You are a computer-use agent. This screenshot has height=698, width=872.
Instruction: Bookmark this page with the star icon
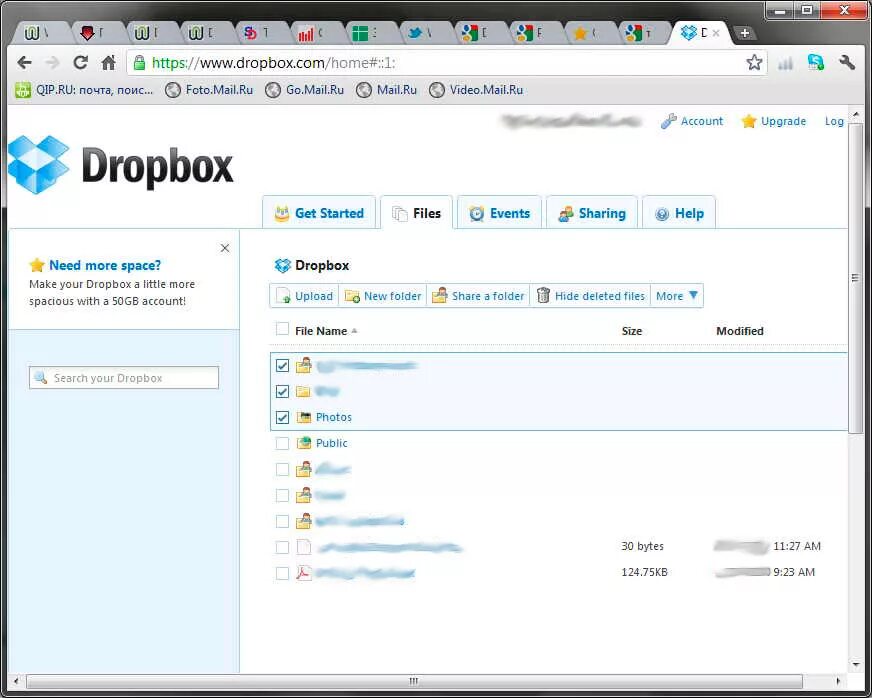pos(754,62)
